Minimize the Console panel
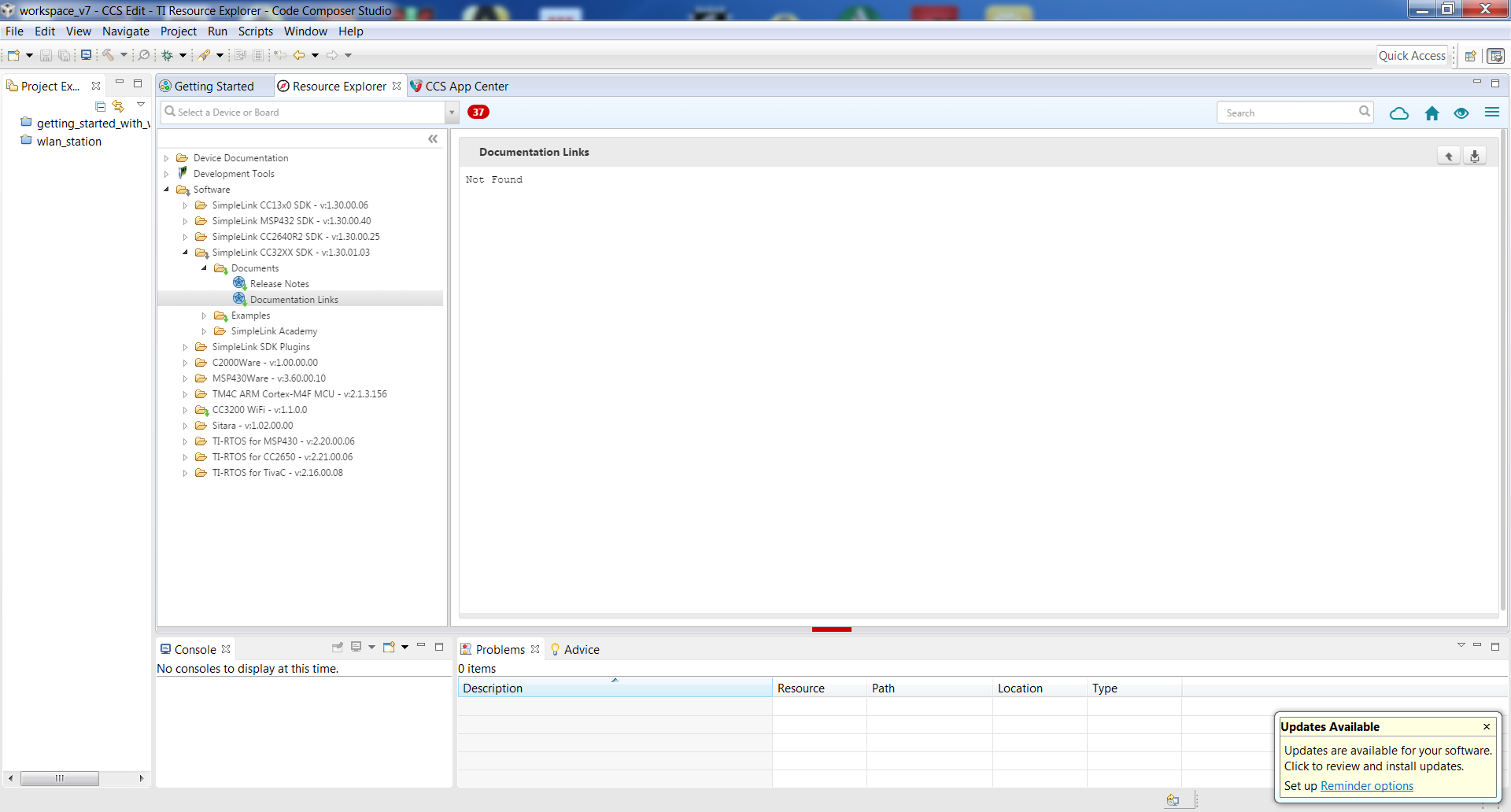The image size is (1511, 812). click(421, 646)
